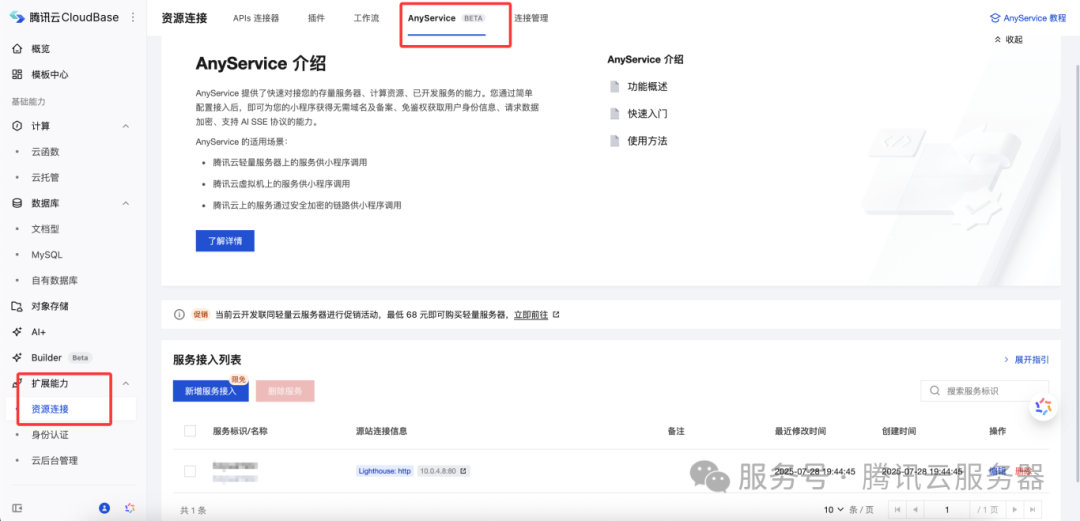Click the colorful AI assistant icon in sidebar
The height and width of the screenshot is (521, 1080).
coord(129,508)
